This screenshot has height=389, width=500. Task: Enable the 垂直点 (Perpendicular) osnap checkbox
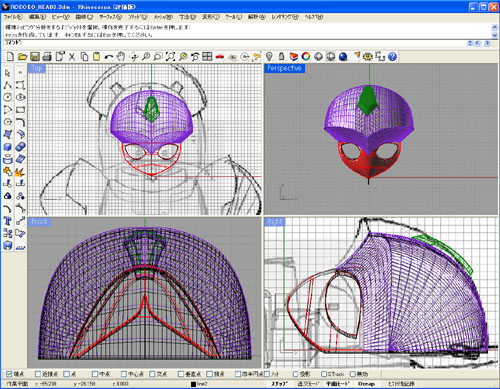(x=181, y=374)
